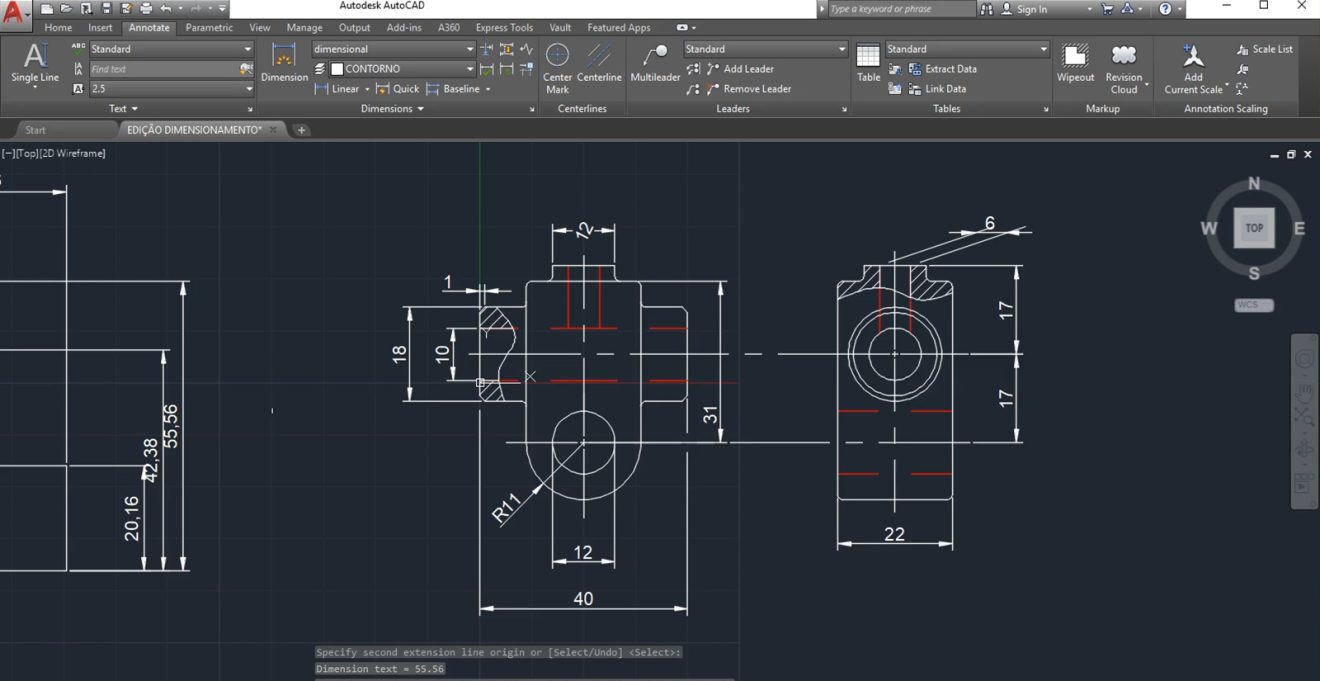The width and height of the screenshot is (1320, 681).
Task: Open the Express Tools tab
Action: (x=503, y=27)
